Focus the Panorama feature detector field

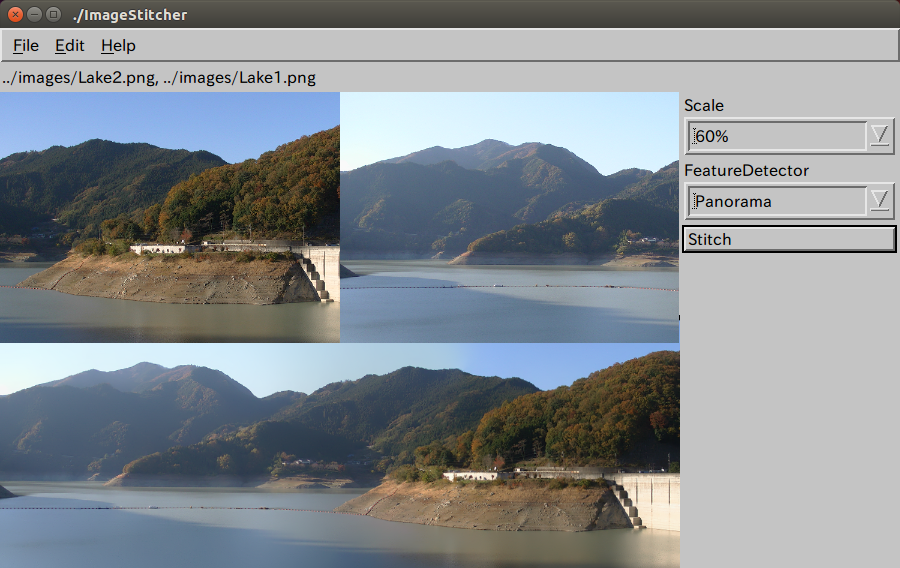[x=776, y=201]
